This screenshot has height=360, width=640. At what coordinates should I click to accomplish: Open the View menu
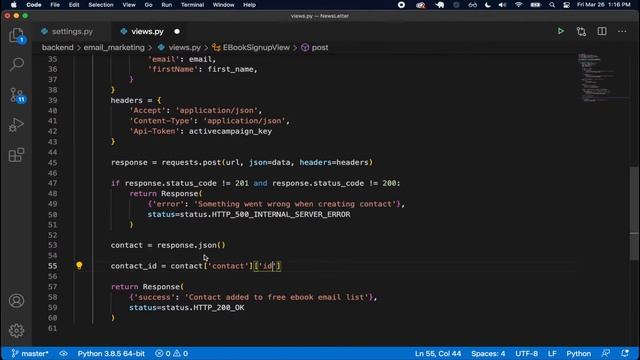pyautogui.click(x=129, y=5)
